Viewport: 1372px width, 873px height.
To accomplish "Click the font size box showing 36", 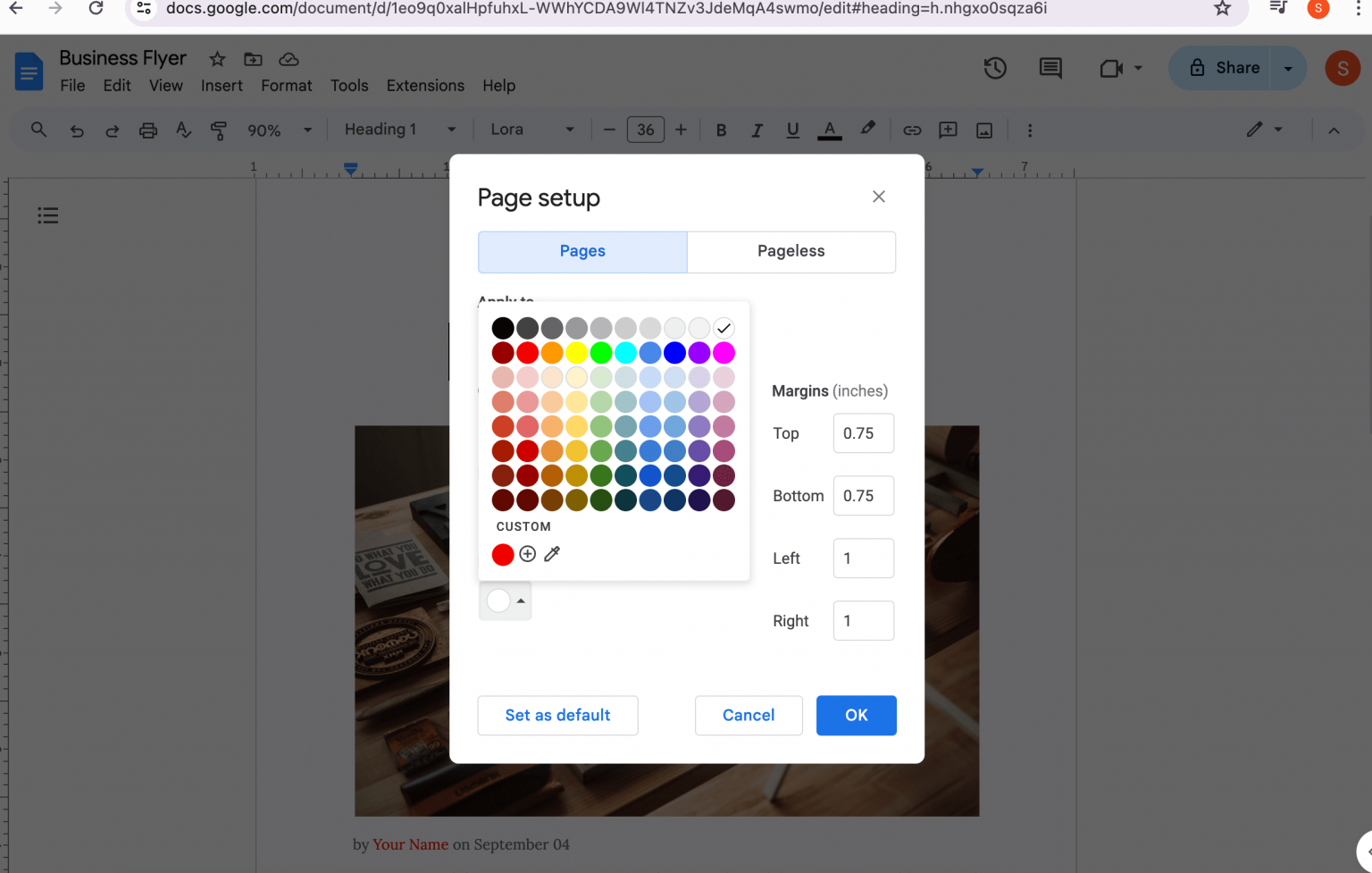I will 645,130.
